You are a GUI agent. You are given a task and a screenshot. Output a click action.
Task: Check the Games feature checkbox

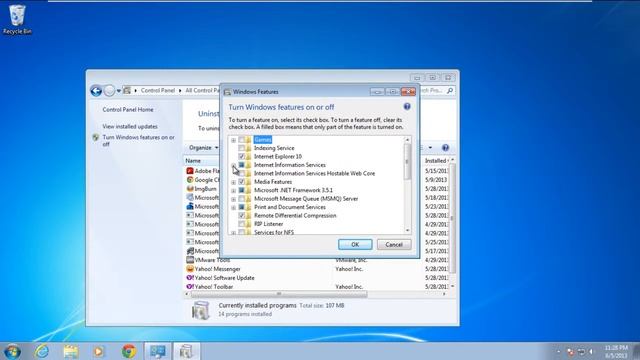pyautogui.click(x=242, y=140)
